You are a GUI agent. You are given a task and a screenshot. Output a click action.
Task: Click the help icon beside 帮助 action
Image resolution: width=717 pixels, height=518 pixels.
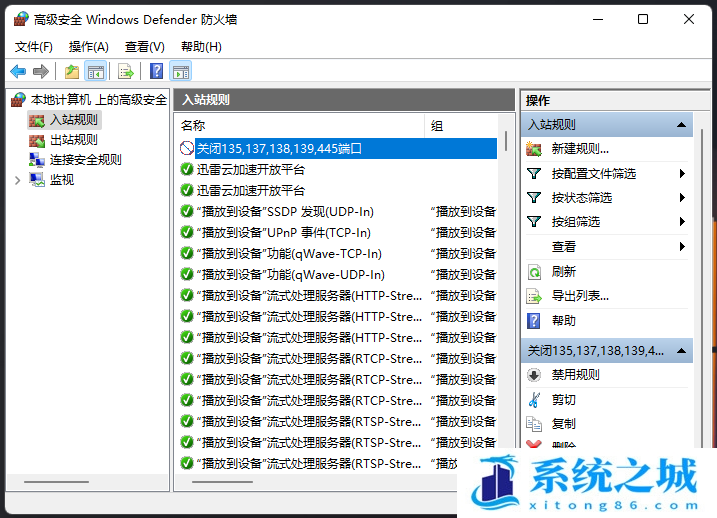pyautogui.click(x=534, y=321)
